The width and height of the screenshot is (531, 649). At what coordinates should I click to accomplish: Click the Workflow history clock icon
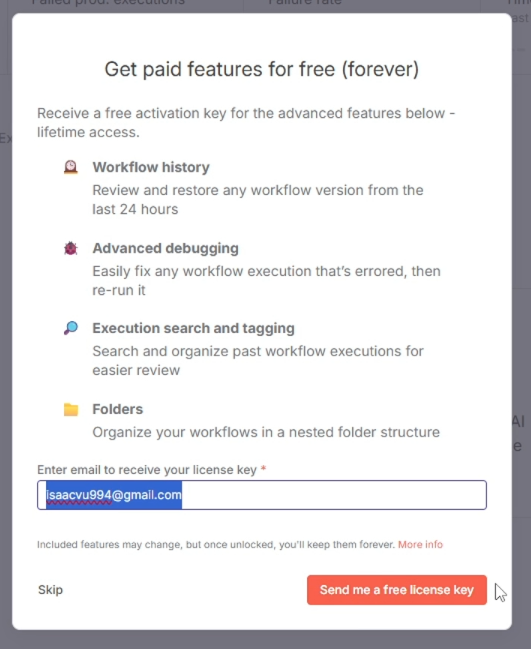(71, 167)
